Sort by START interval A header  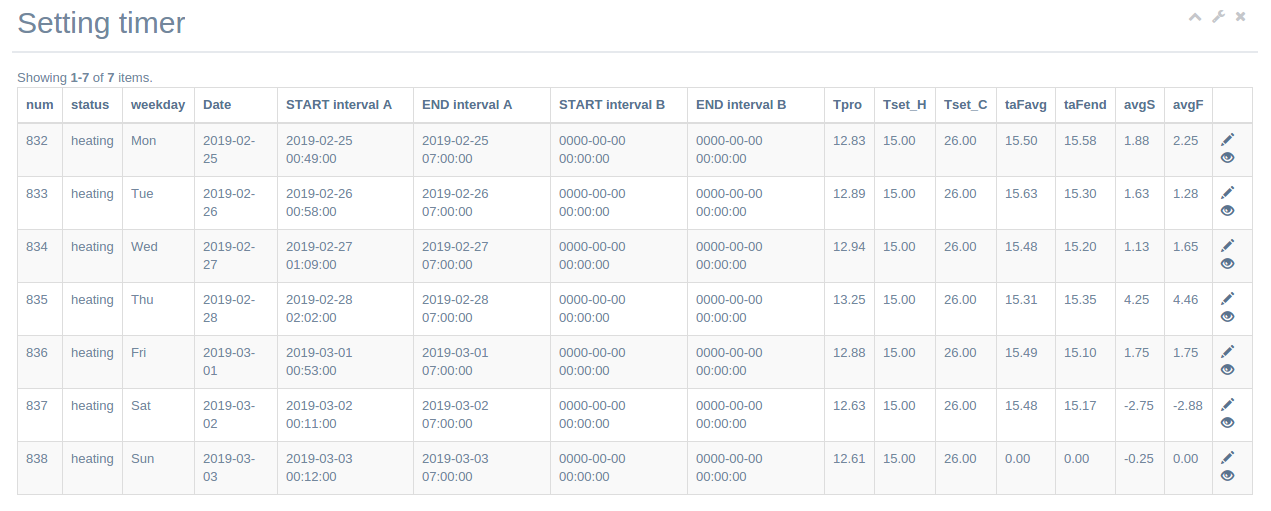point(339,104)
